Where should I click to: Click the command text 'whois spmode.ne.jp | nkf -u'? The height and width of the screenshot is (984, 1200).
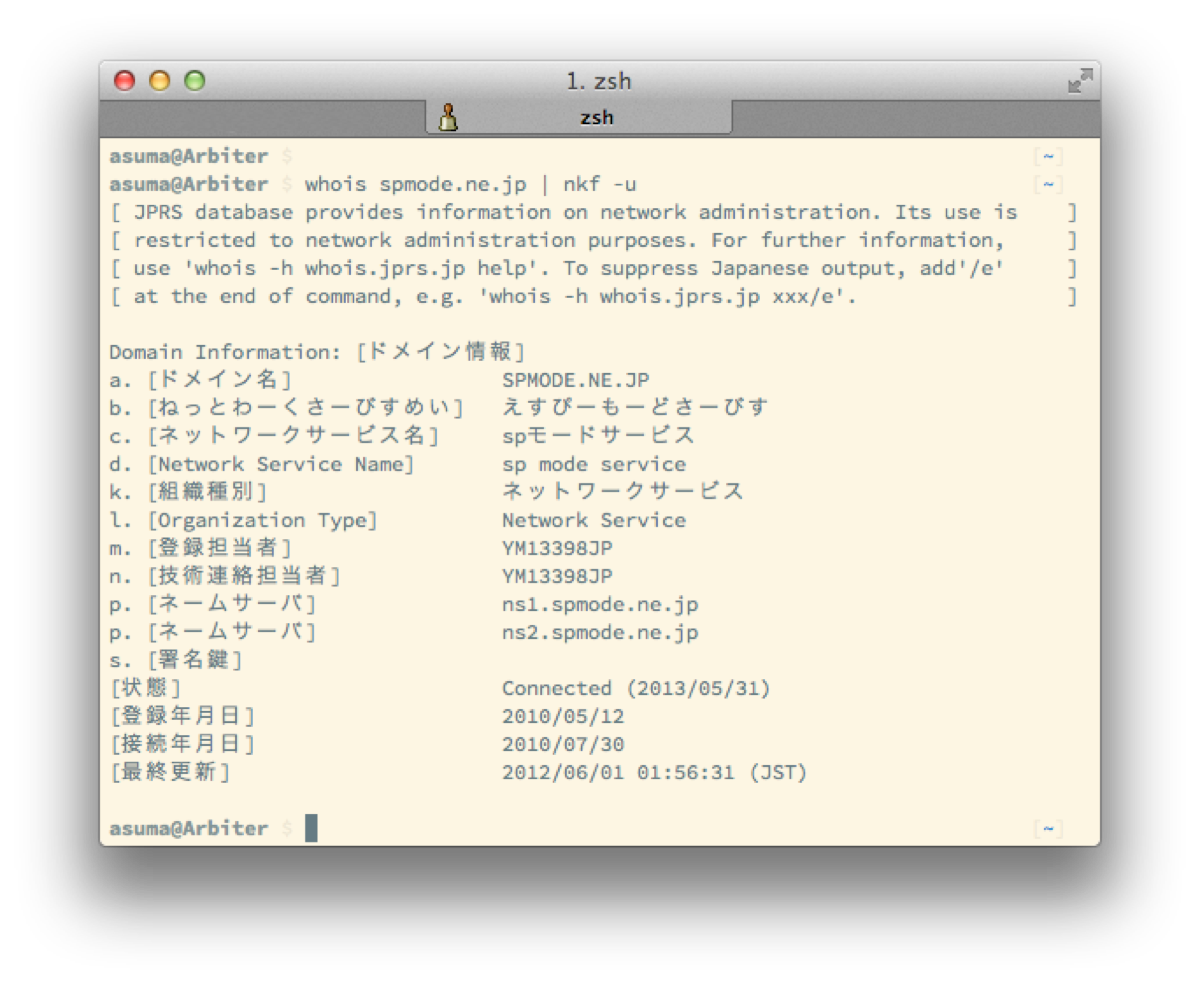pyautogui.click(x=471, y=185)
